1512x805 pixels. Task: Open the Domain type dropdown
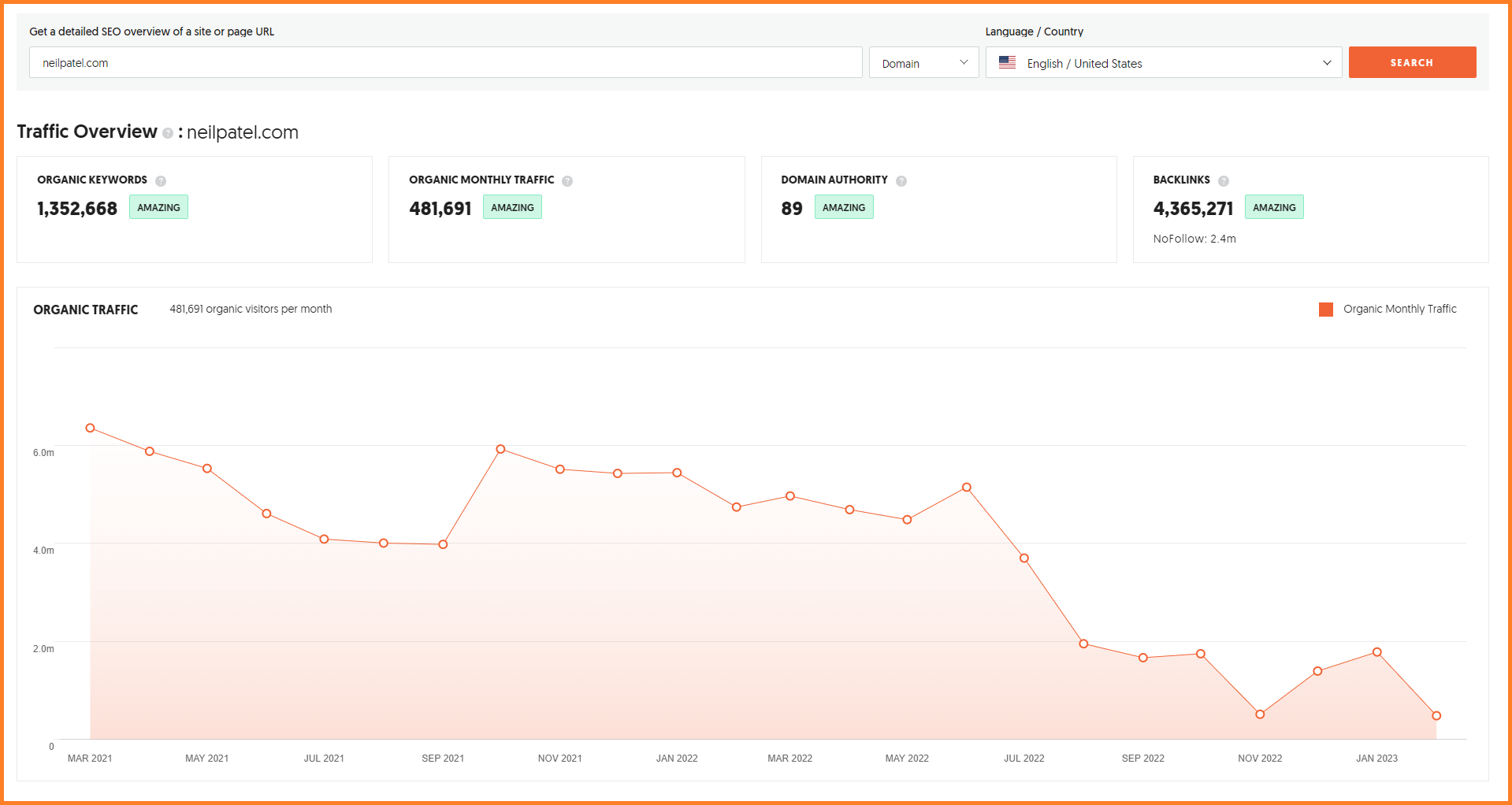click(x=923, y=63)
